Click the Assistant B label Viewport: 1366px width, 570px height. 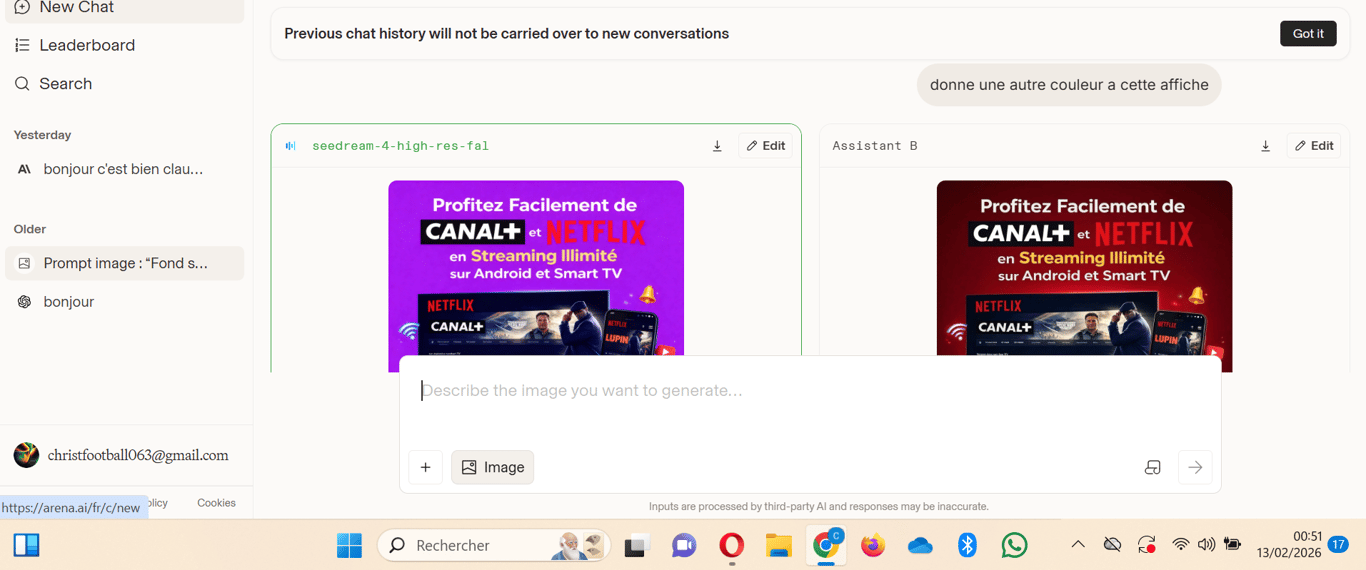[x=875, y=146]
